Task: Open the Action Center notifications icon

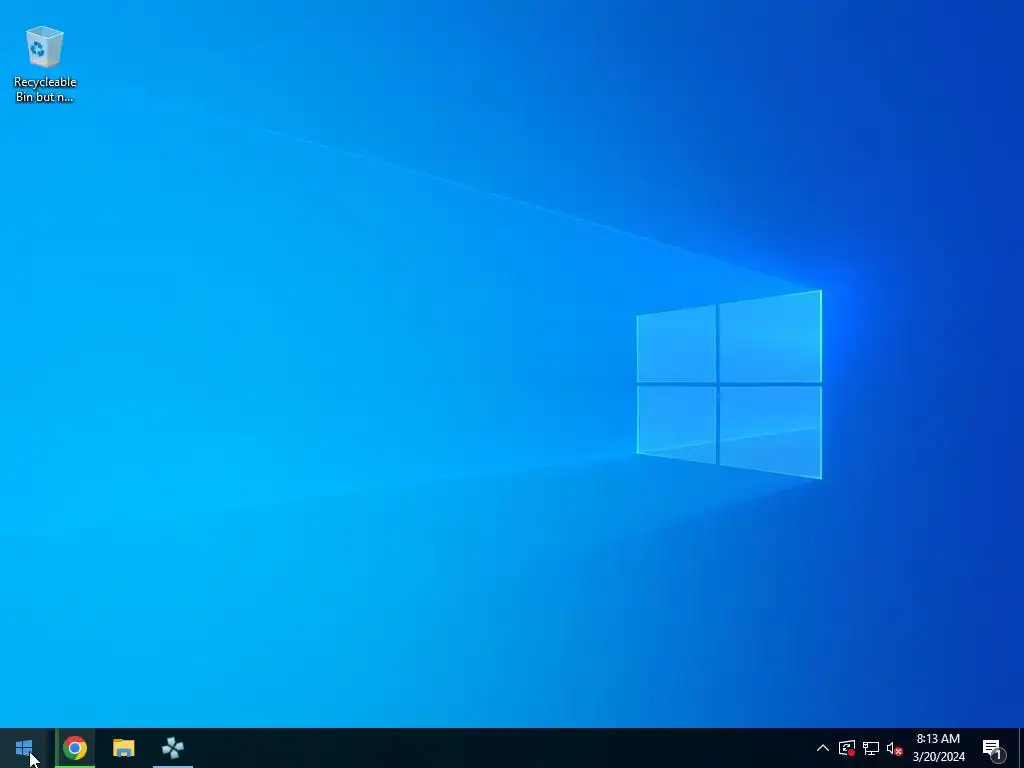Action: click(x=993, y=748)
